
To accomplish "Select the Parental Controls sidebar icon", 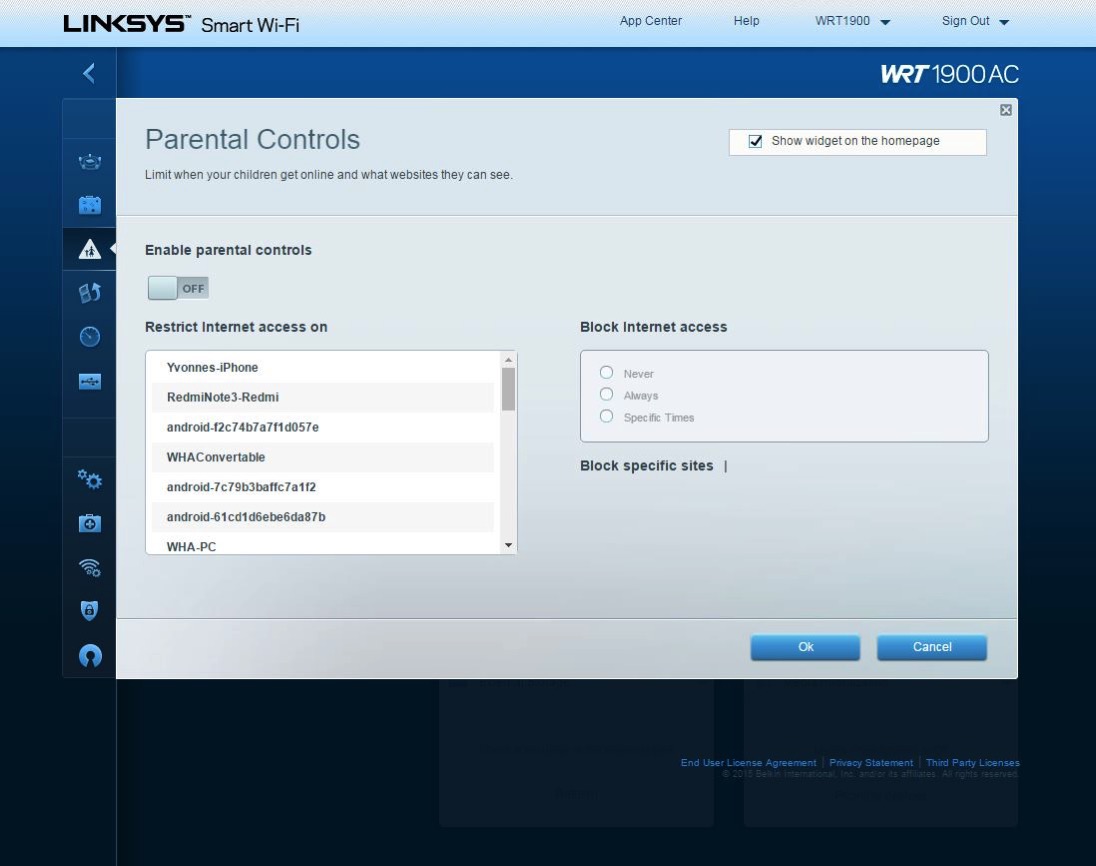I will click(x=89, y=249).
